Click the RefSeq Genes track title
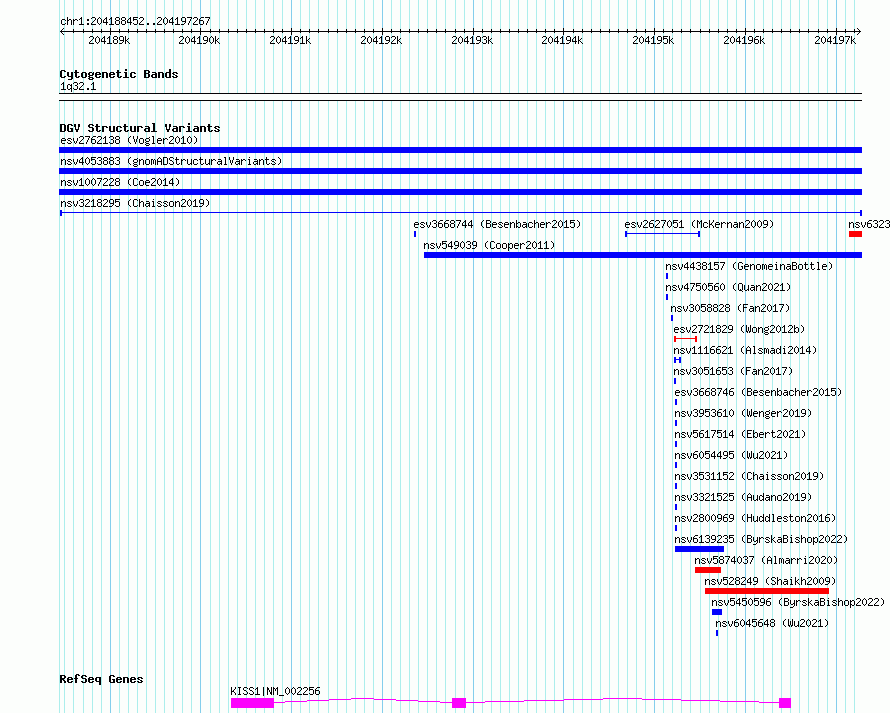The image size is (890, 713). click(x=101, y=680)
